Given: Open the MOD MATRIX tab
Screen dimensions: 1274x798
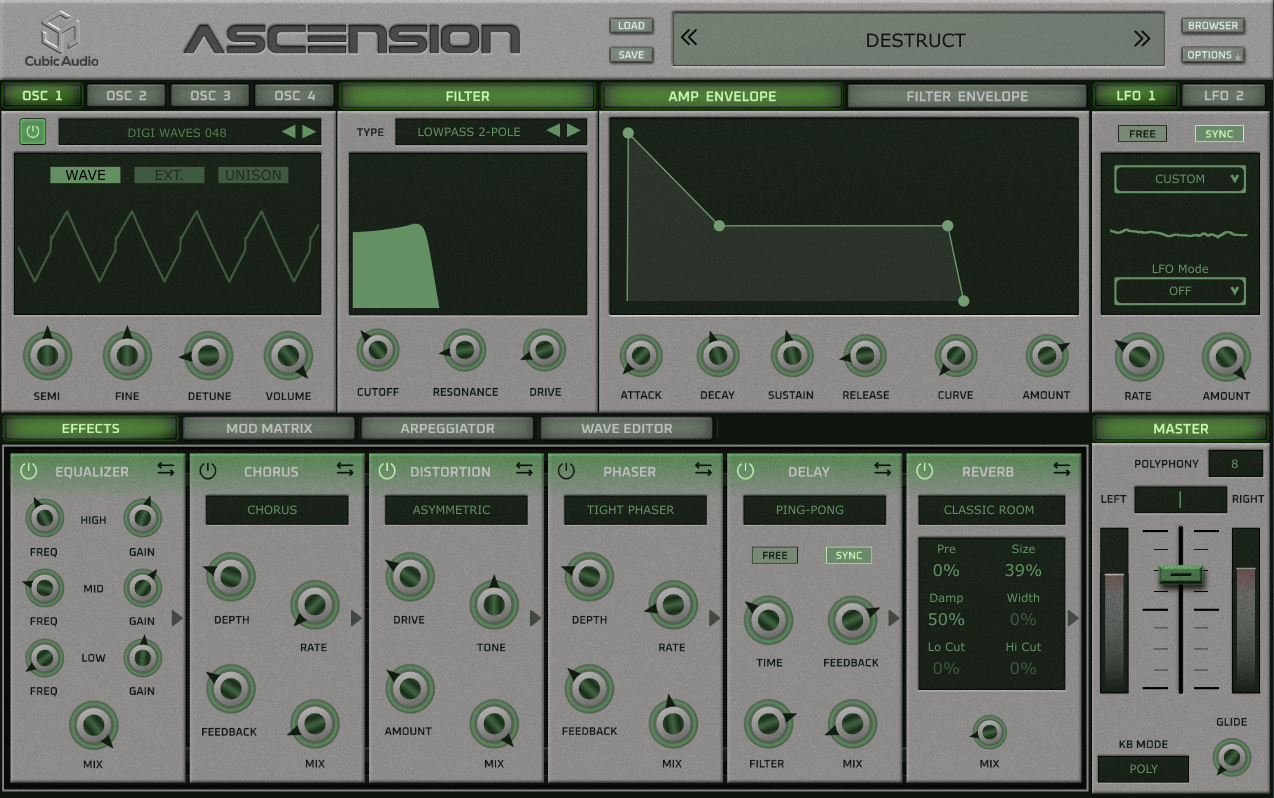Looking at the screenshot, I should [x=269, y=428].
